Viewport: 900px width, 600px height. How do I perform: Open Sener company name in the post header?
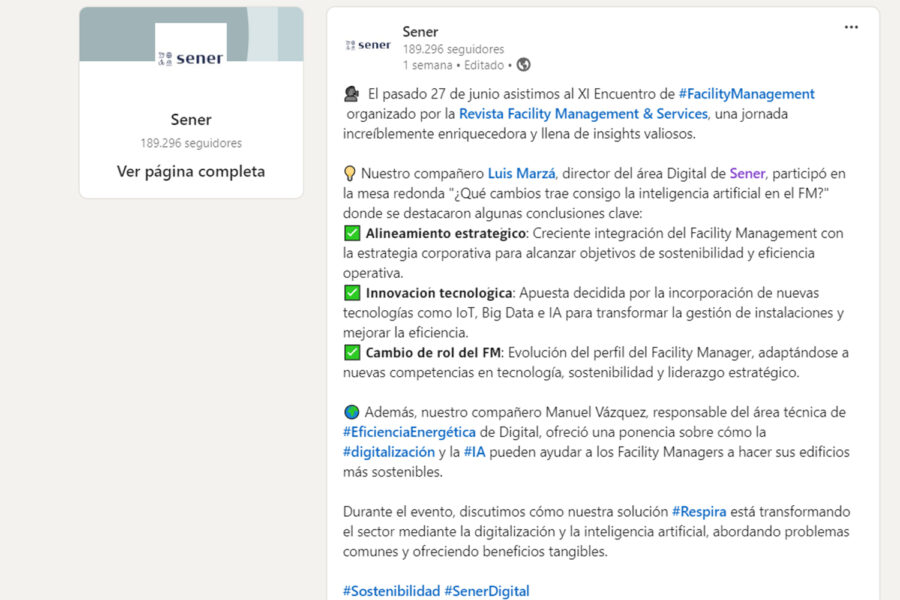(x=420, y=32)
